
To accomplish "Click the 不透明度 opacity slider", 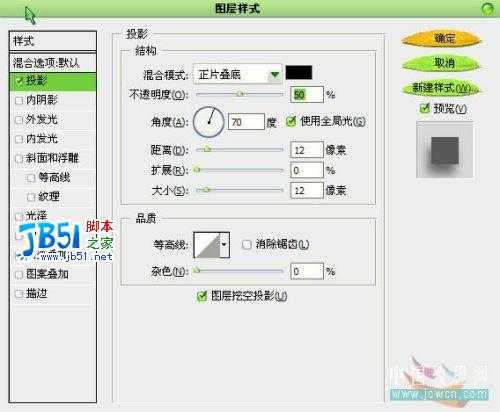I will coord(239,94).
